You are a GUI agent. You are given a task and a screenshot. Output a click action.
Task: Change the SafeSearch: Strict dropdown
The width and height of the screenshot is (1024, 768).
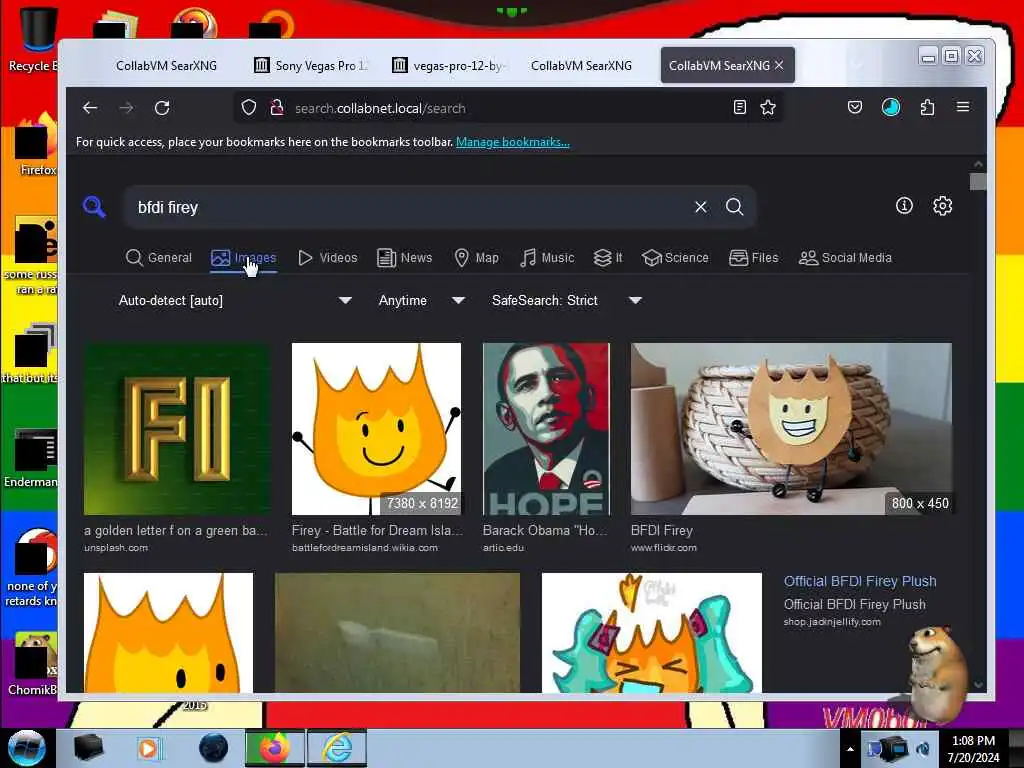pos(566,300)
